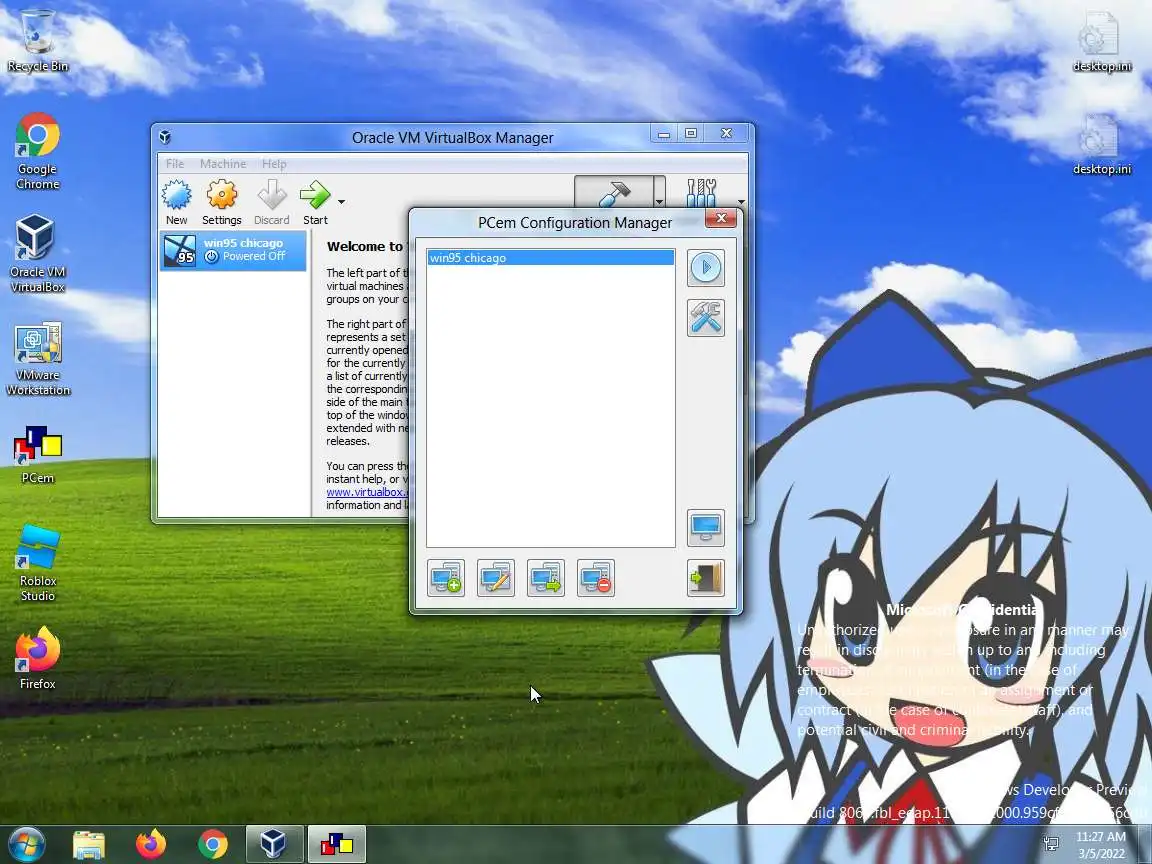The height and width of the screenshot is (864, 1152).
Task: Open the VirtualBox Help menu
Action: (274, 164)
